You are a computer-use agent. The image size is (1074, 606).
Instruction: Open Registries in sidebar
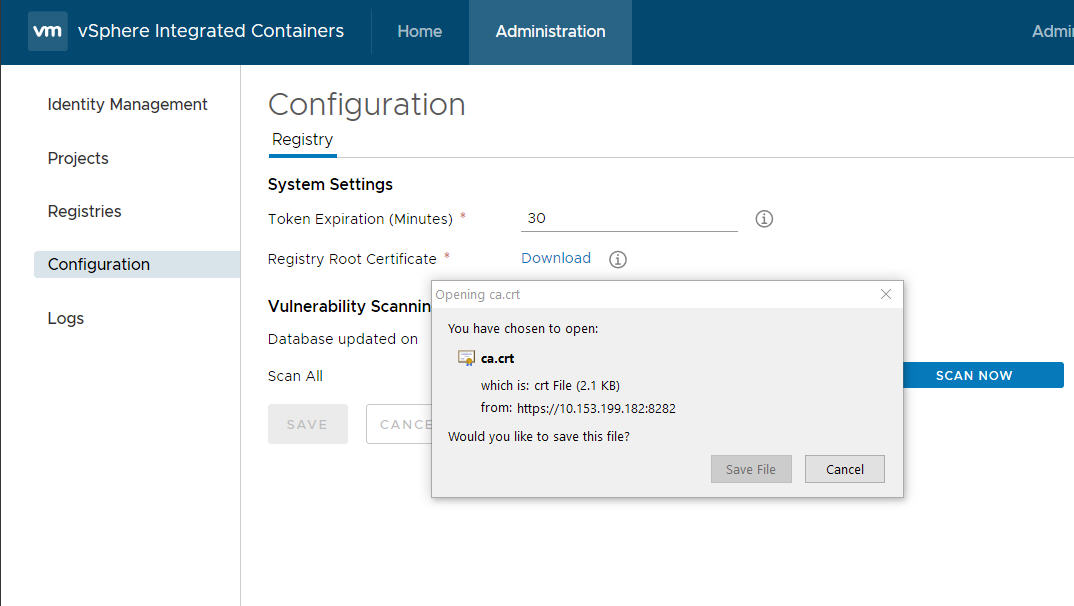[84, 211]
